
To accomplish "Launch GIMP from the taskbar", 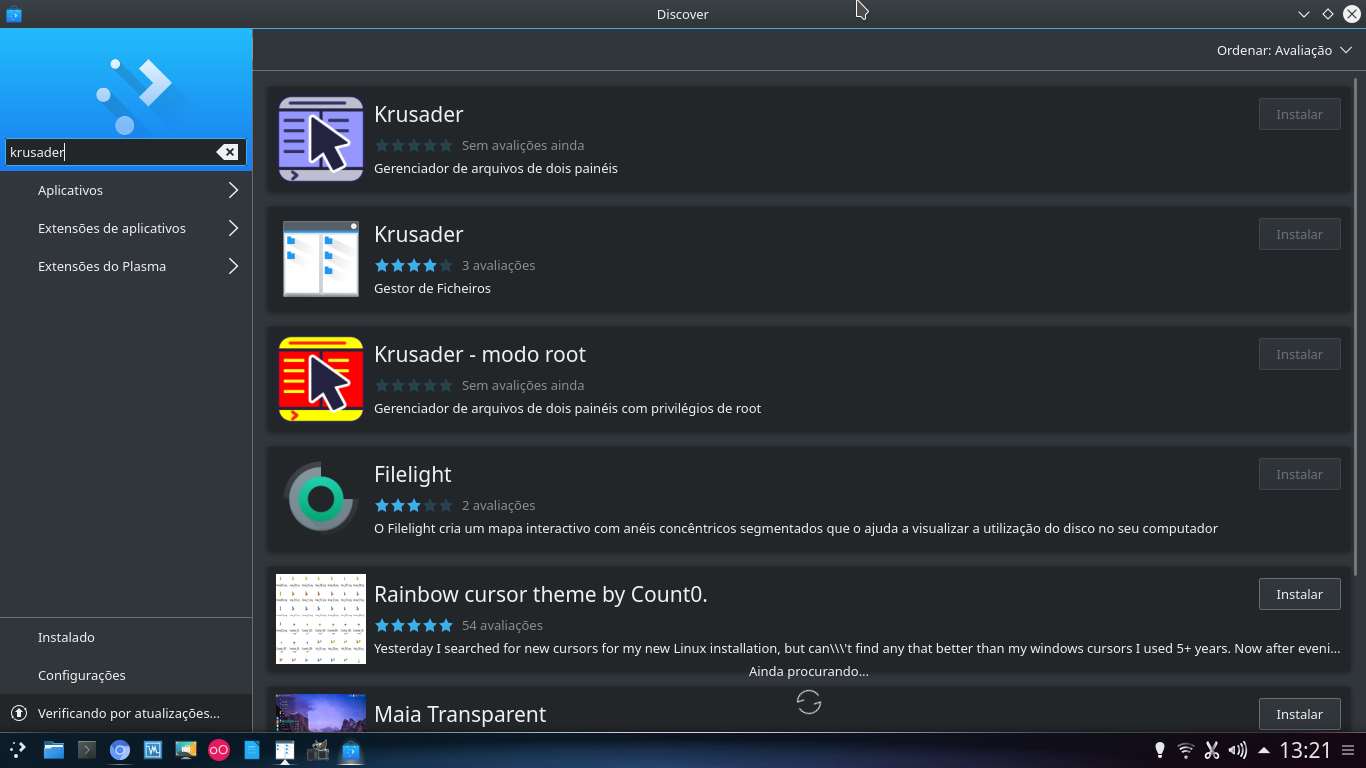I will coord(318,749).
